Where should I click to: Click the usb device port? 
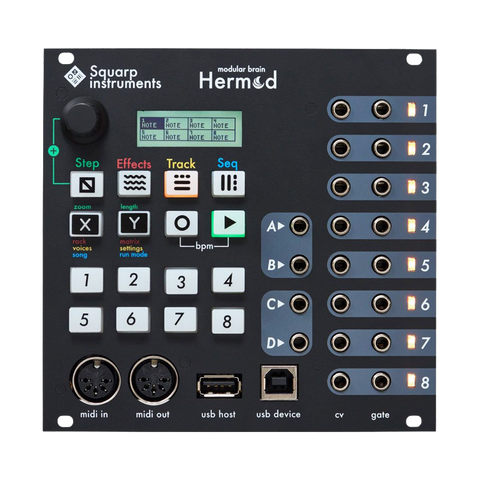pyautogui.click(x=279, y=382)
